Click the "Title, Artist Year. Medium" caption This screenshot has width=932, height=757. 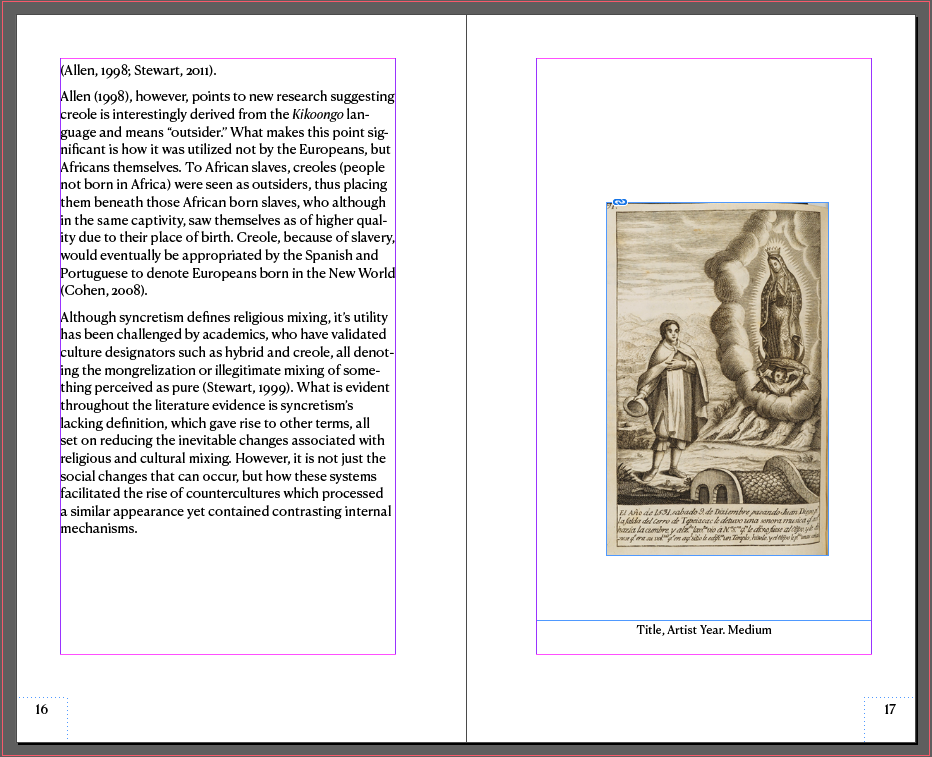click(x=703, y=630)
